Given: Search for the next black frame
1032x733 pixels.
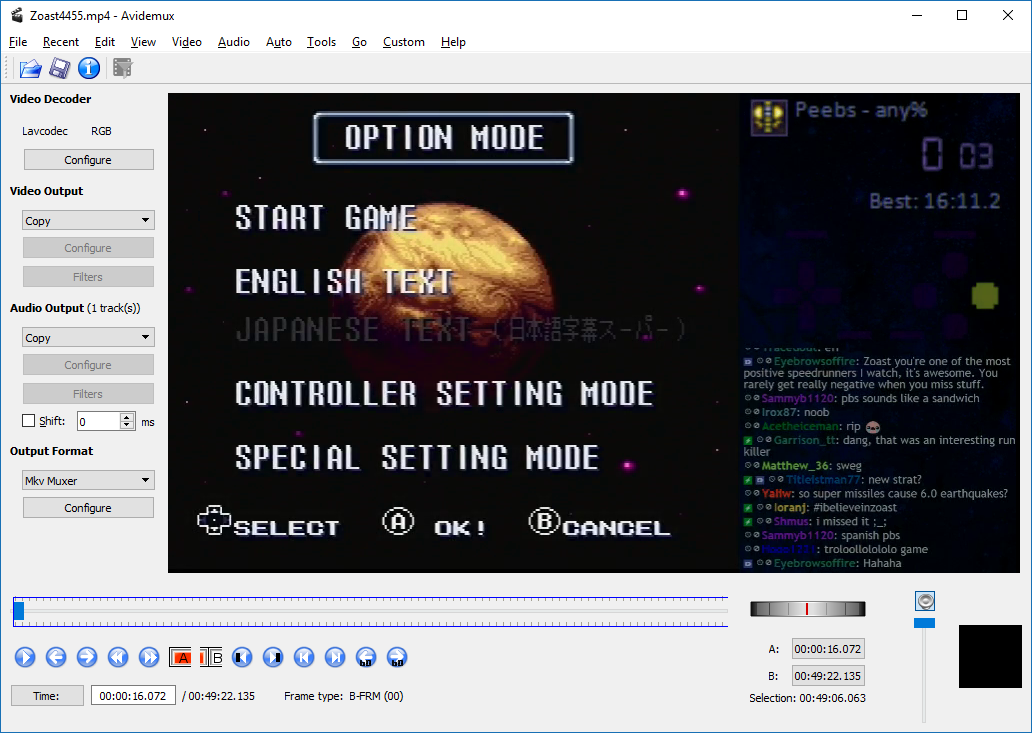Looking at the screenshot, I should point(273,657).
